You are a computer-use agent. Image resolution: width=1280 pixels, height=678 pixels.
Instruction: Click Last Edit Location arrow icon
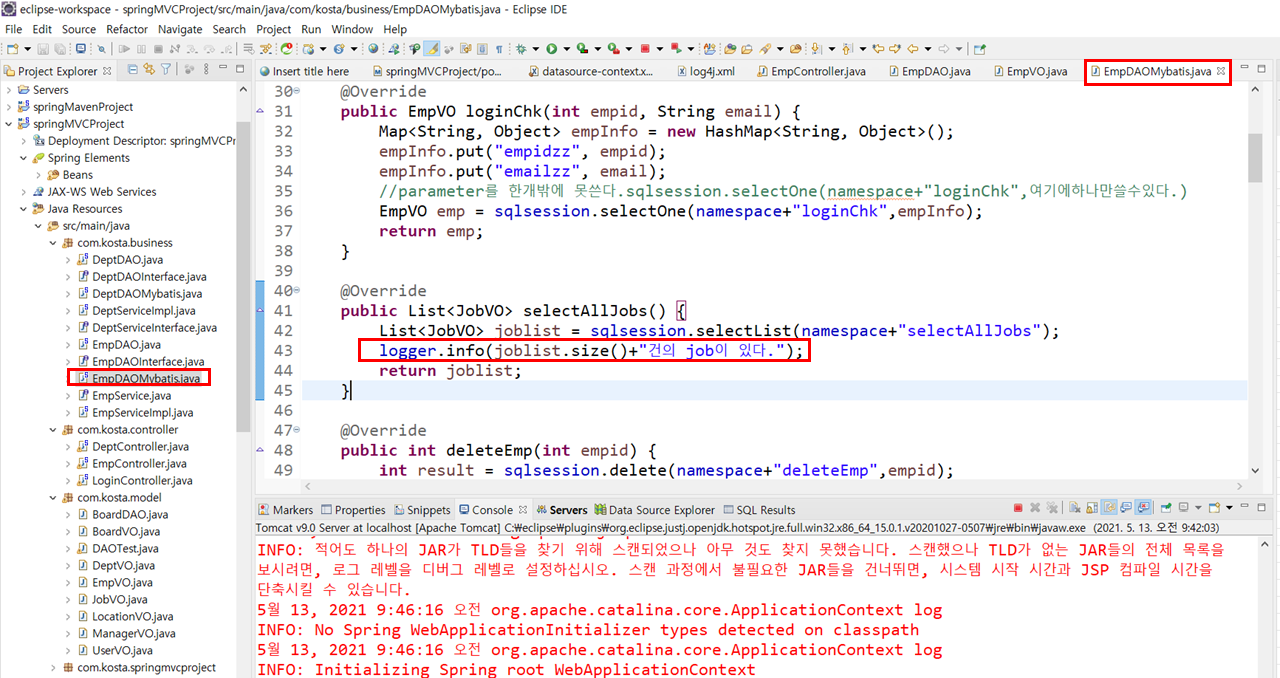[x=879, y=48]
